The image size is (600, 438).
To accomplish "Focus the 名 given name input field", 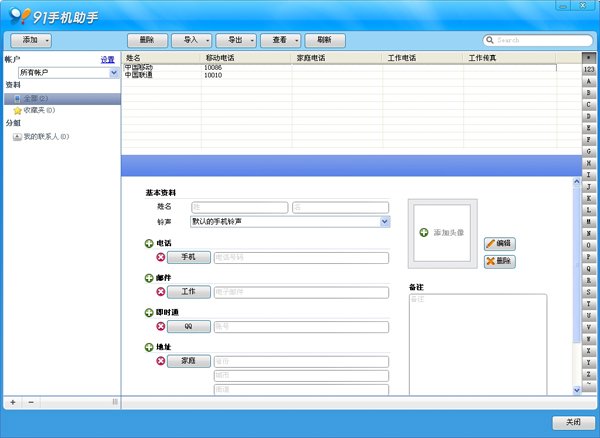I will pyautogui.click(x=341, y=207).
